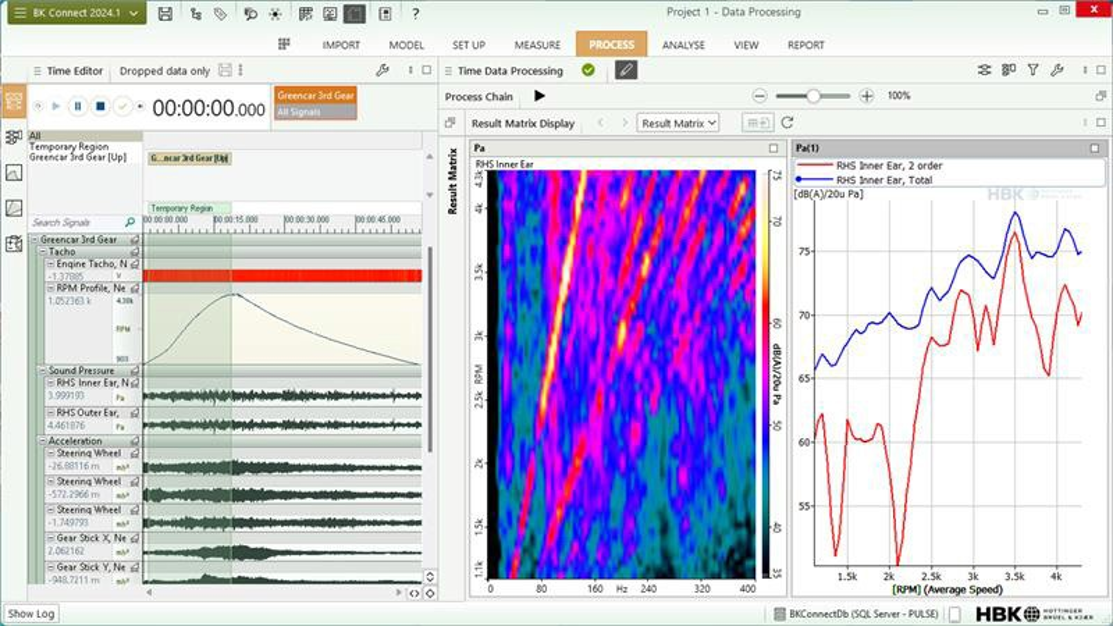Open the BK Connect 2024.1 main menu dropdown

(x=77, y=13)
